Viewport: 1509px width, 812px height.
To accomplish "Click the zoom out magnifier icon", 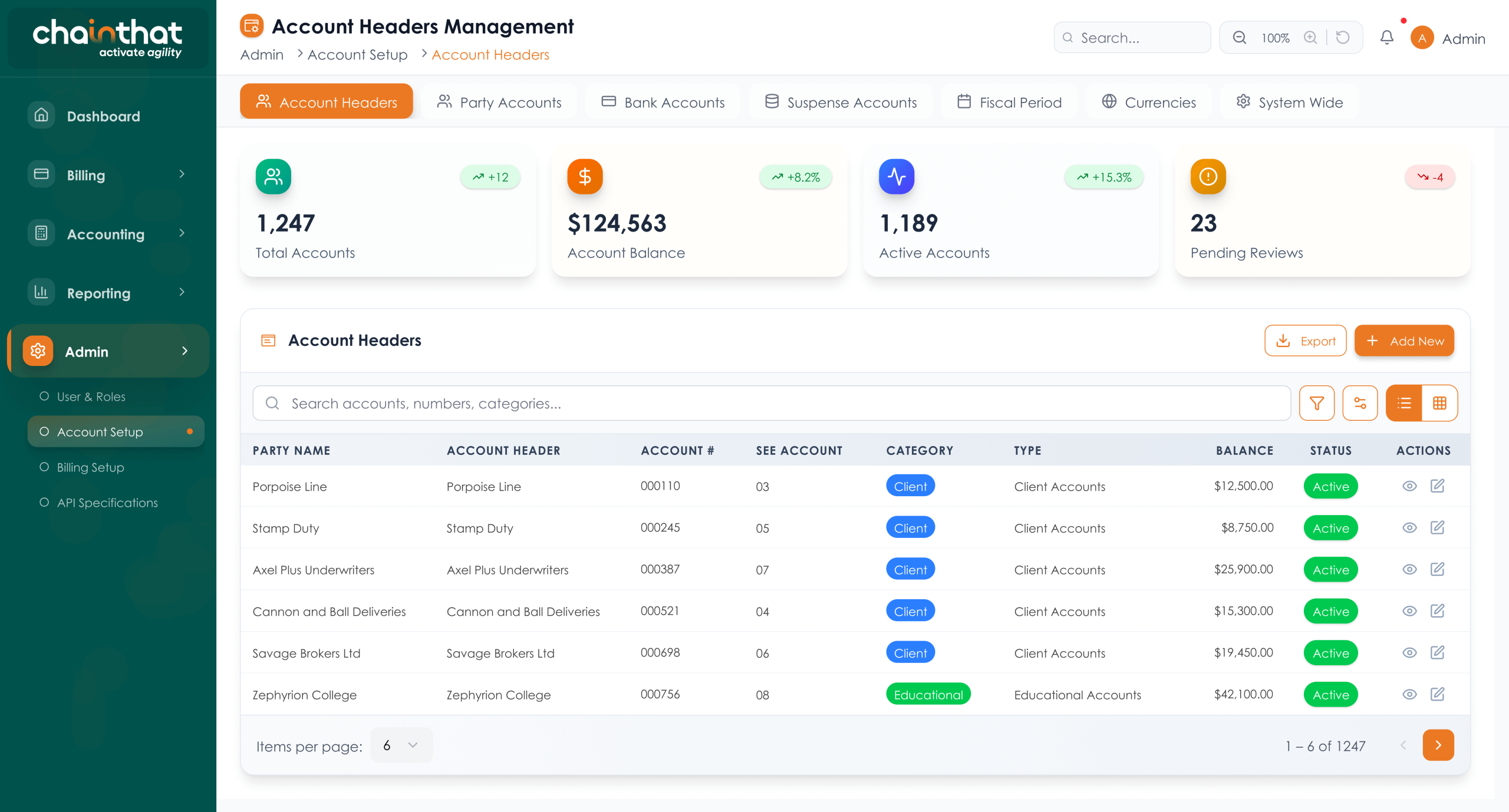I will (1240, 38).
